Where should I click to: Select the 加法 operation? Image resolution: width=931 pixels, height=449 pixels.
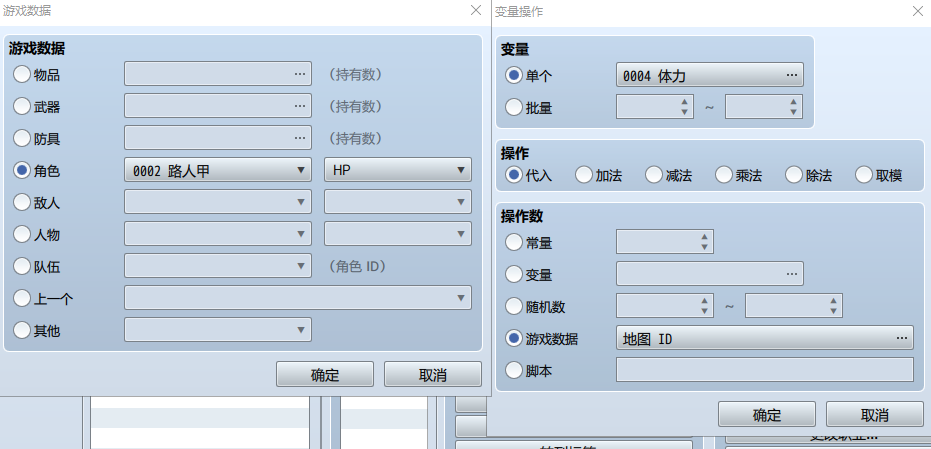(x=584, y=175)
